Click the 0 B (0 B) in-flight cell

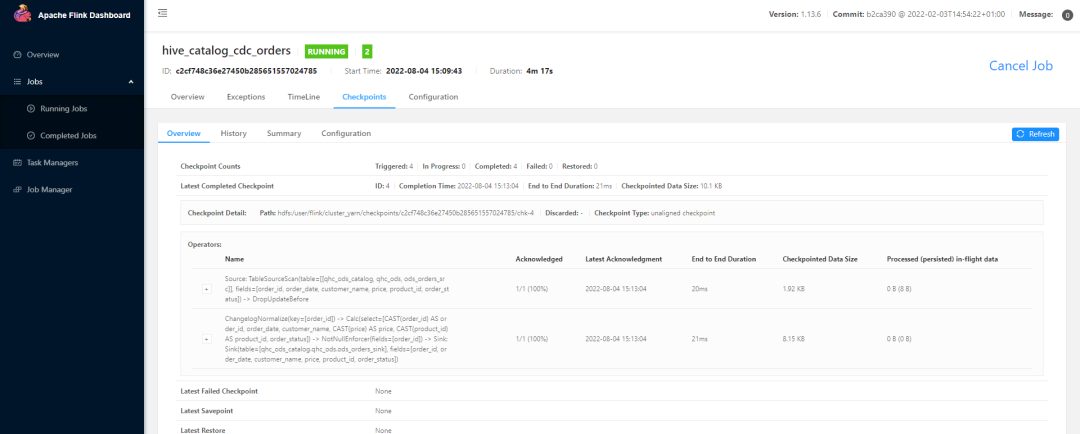coord(899,339)
